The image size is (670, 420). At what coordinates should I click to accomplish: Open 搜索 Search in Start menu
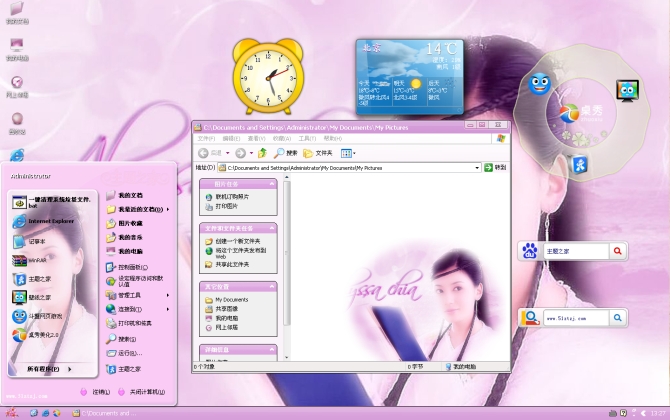click(122, 339)
